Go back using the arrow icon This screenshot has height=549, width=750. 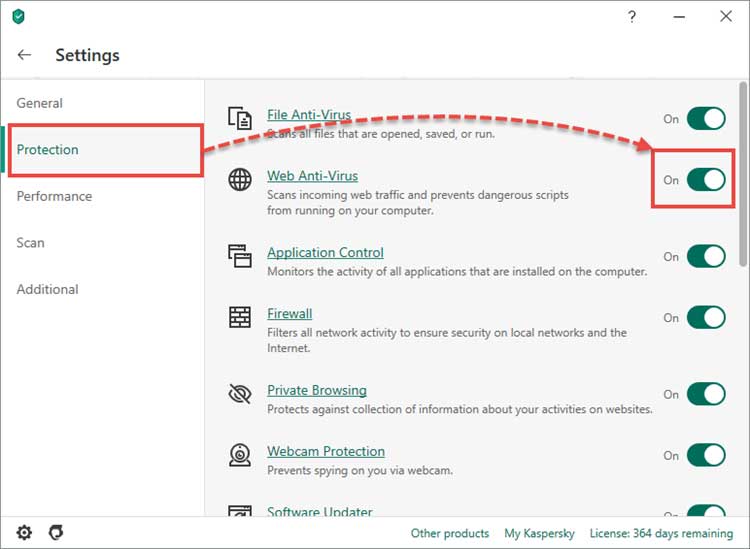(x=24, y=55)
